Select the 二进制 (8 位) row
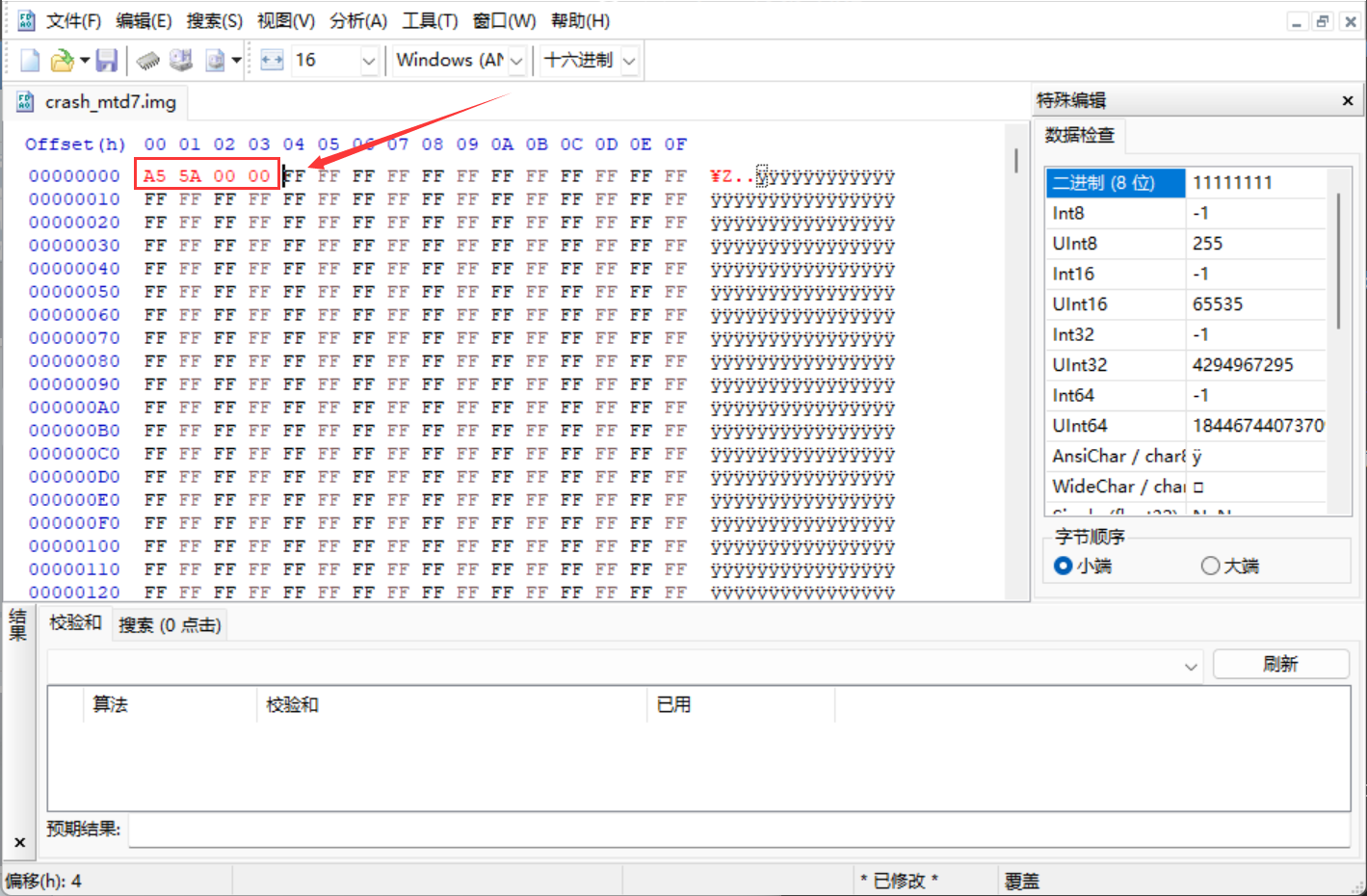This screenshot has height=896, width=1367. click(x=1186, y=183)
